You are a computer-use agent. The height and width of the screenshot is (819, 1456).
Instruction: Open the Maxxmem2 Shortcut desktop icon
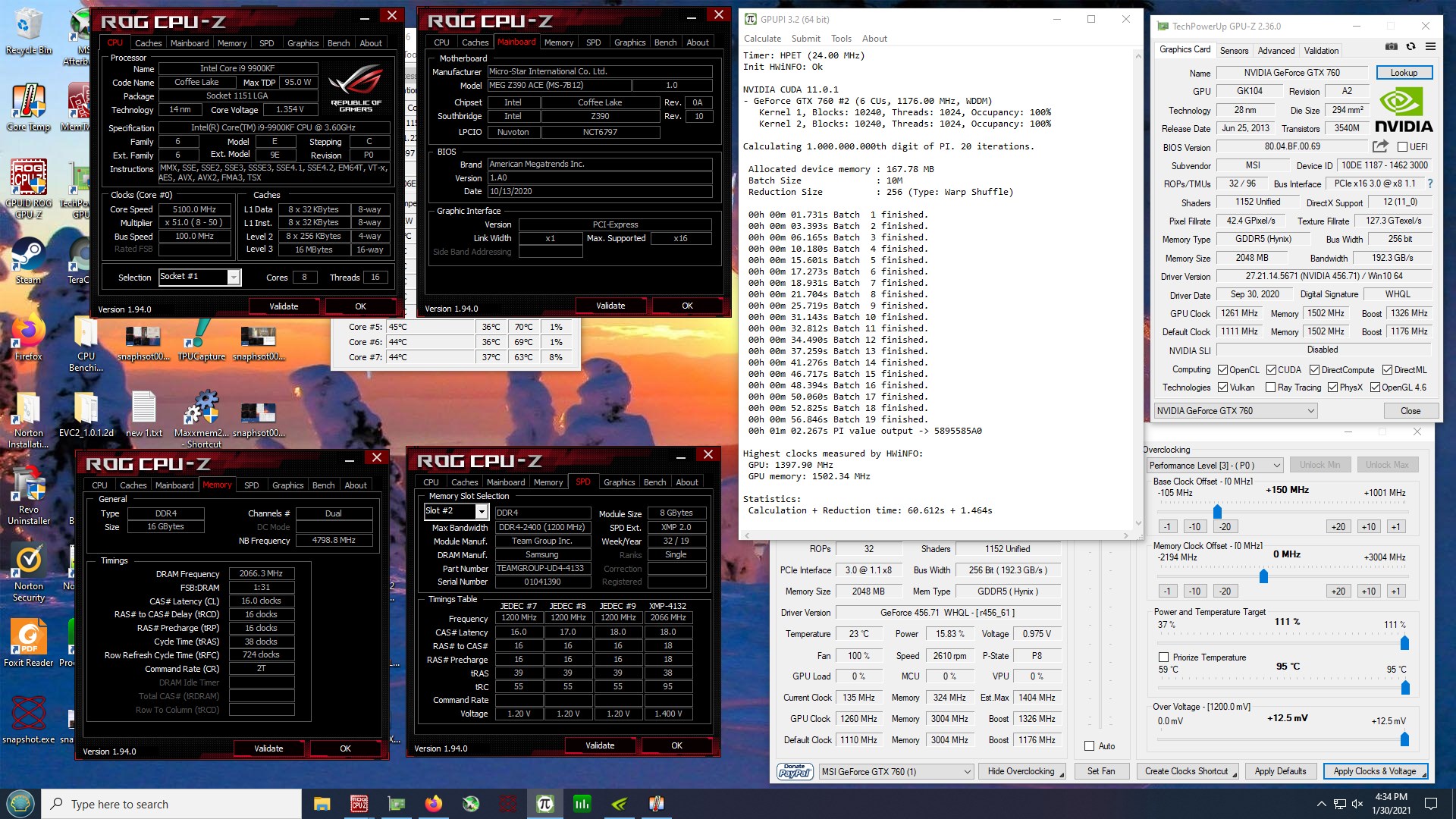[202, 419]
